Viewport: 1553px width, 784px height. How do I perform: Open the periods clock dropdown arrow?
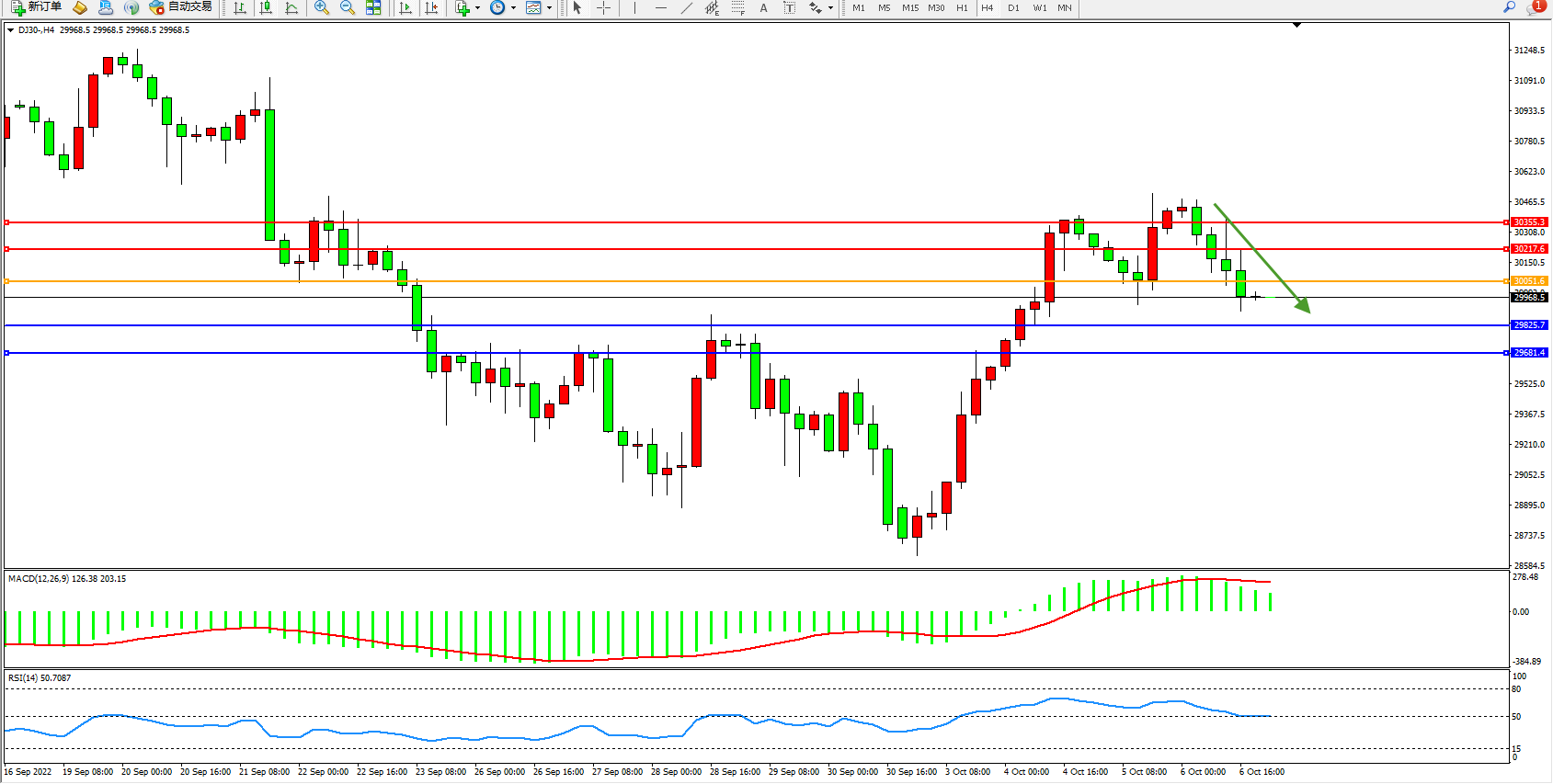(x=513, y=8)
